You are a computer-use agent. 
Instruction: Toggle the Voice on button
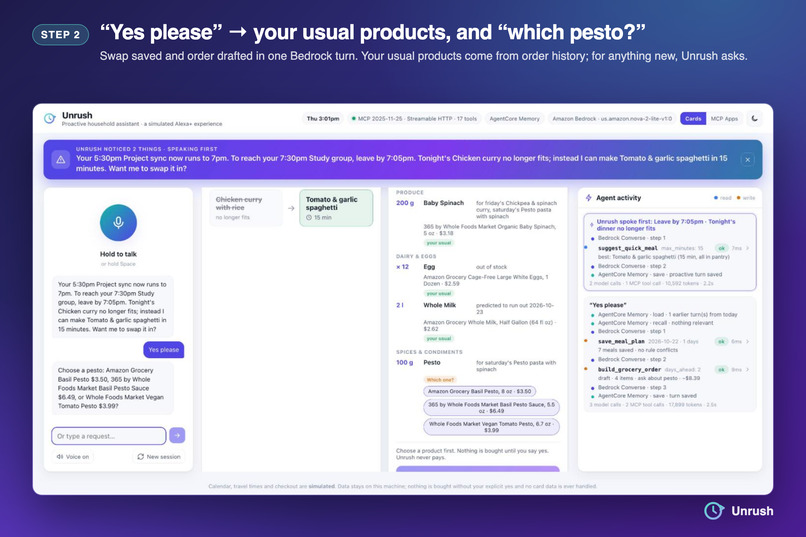73,456
